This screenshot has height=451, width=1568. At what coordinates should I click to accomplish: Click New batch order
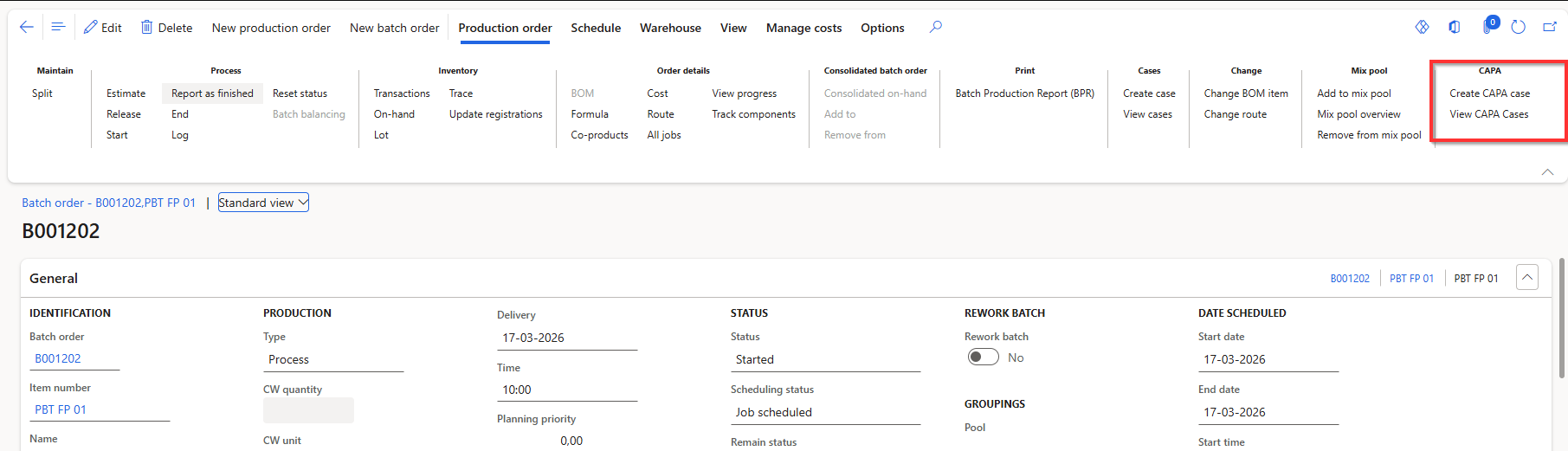[394, 28]
